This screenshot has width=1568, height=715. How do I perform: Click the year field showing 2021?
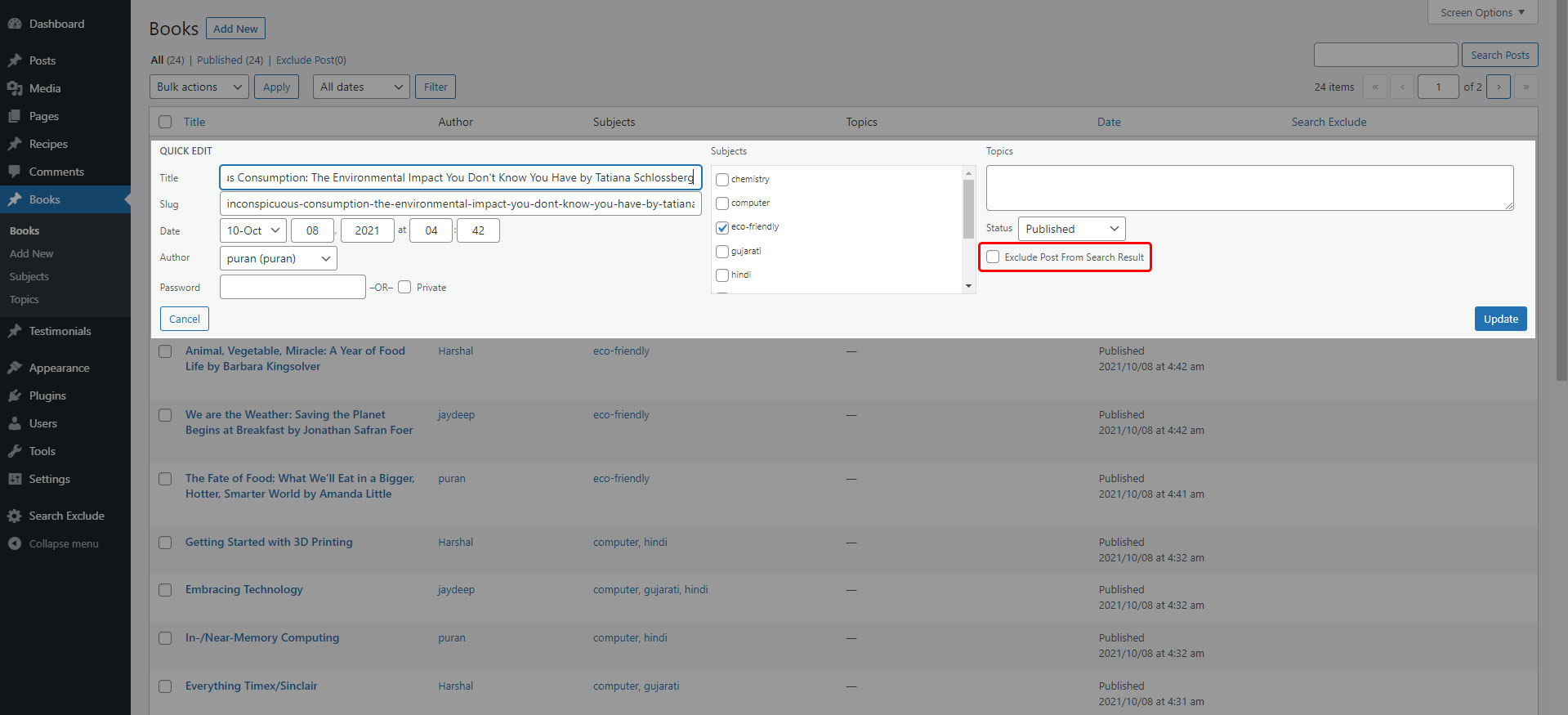(x=368, y=230)
